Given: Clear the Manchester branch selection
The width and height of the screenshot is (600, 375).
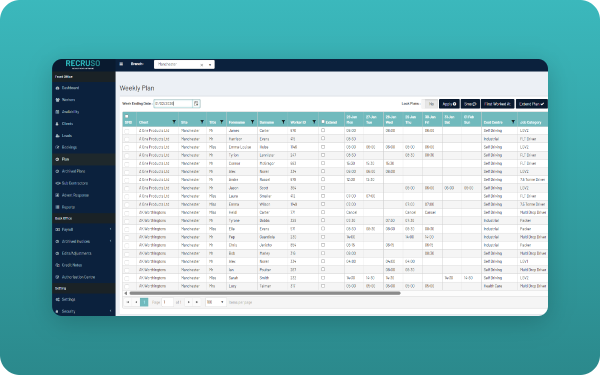Looking at the screenshot, I should click(x=202, y=65).
